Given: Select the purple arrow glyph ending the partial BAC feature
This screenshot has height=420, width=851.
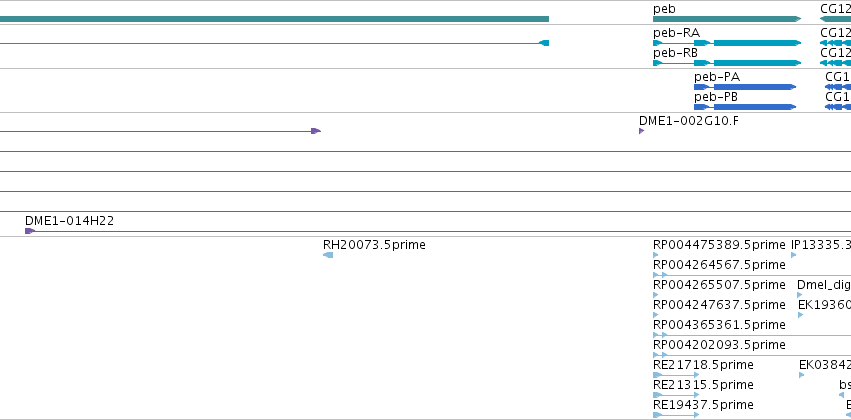Looking at the screenshot, I should click(x=316, y=131).
